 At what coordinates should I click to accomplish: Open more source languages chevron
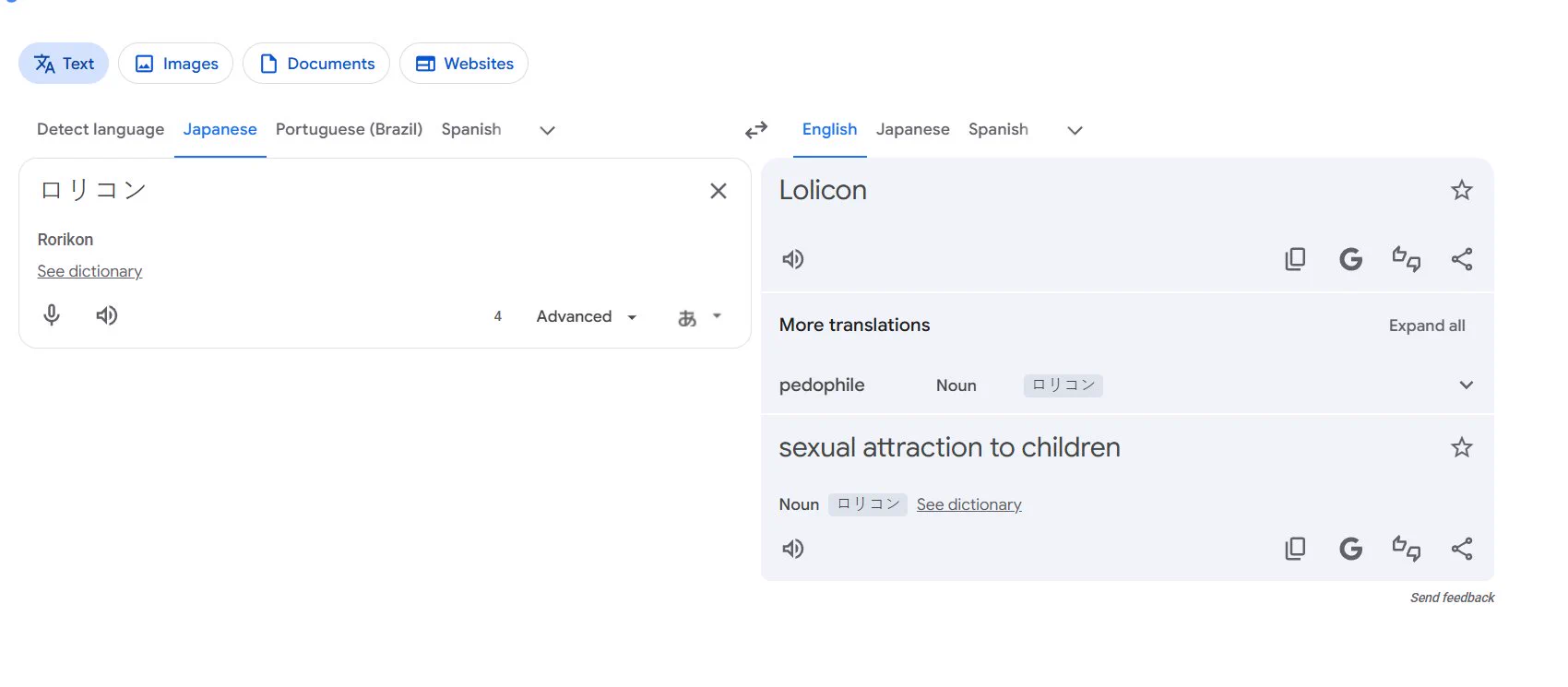(x=547, y=130)
